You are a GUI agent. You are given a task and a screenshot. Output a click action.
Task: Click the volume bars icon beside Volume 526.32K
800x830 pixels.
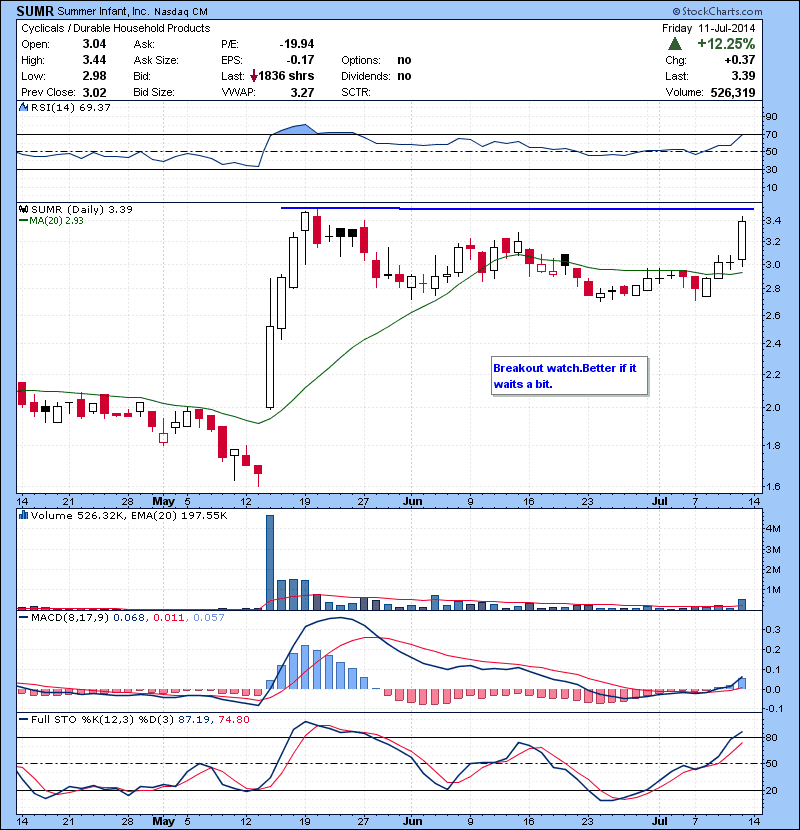23,515
